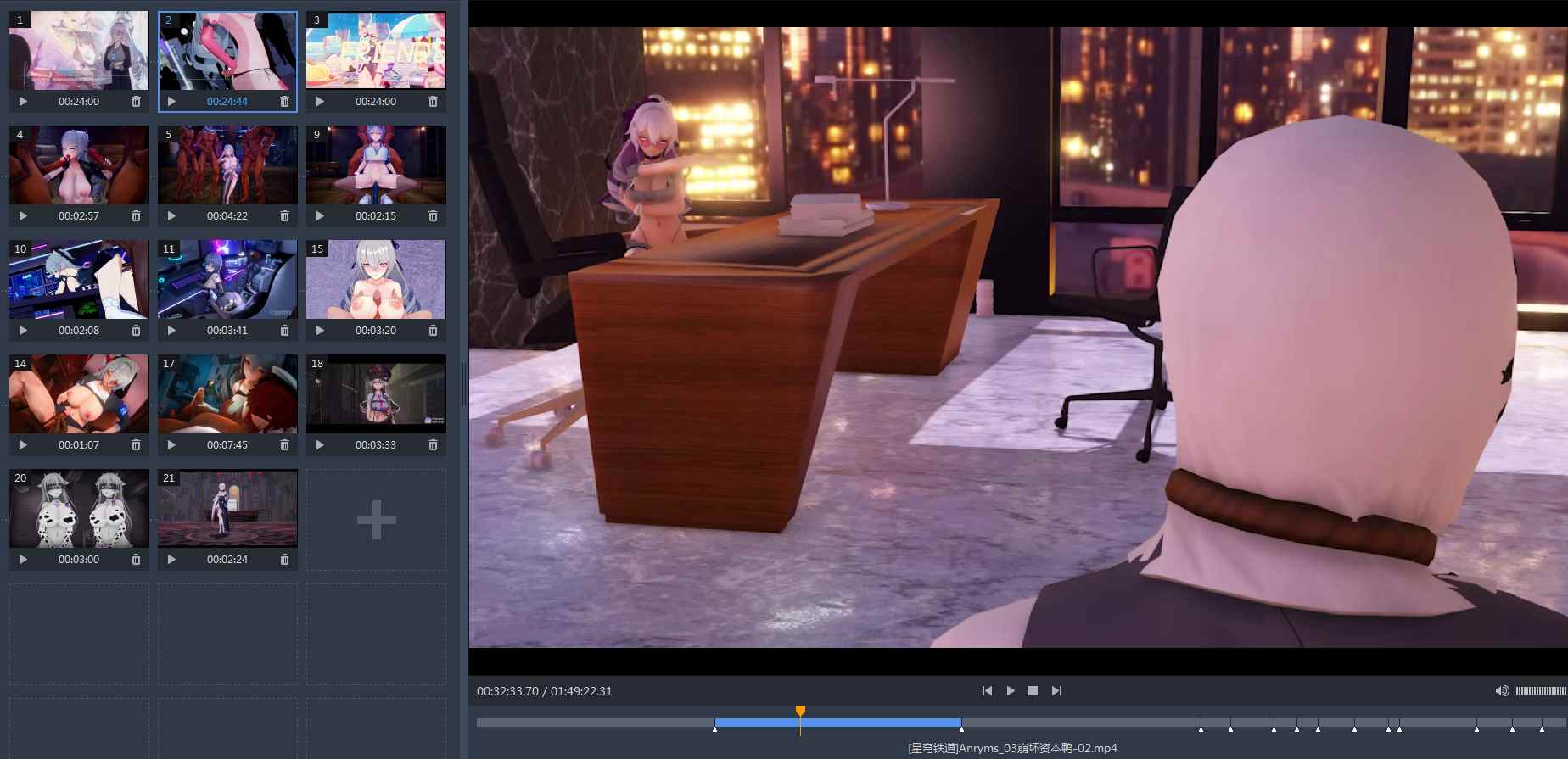The image size is (1568, 759).
Task: Play clip 15 lasting 00:03:20
Action: (320, 331)
